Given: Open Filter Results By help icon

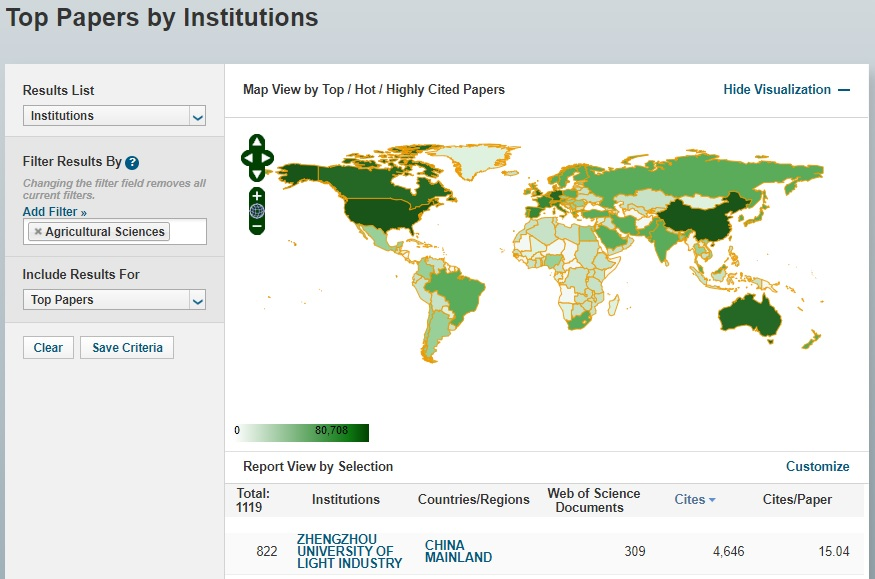Looking at the screenshot, I should [x=132, y=162].
